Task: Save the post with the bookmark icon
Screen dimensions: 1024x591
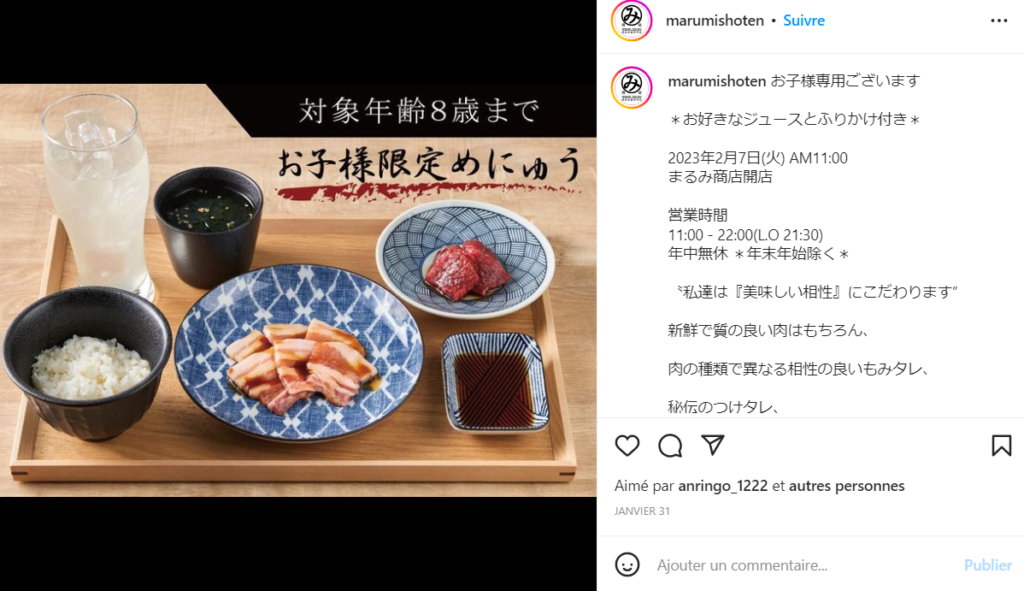Action: (1001, 445)
